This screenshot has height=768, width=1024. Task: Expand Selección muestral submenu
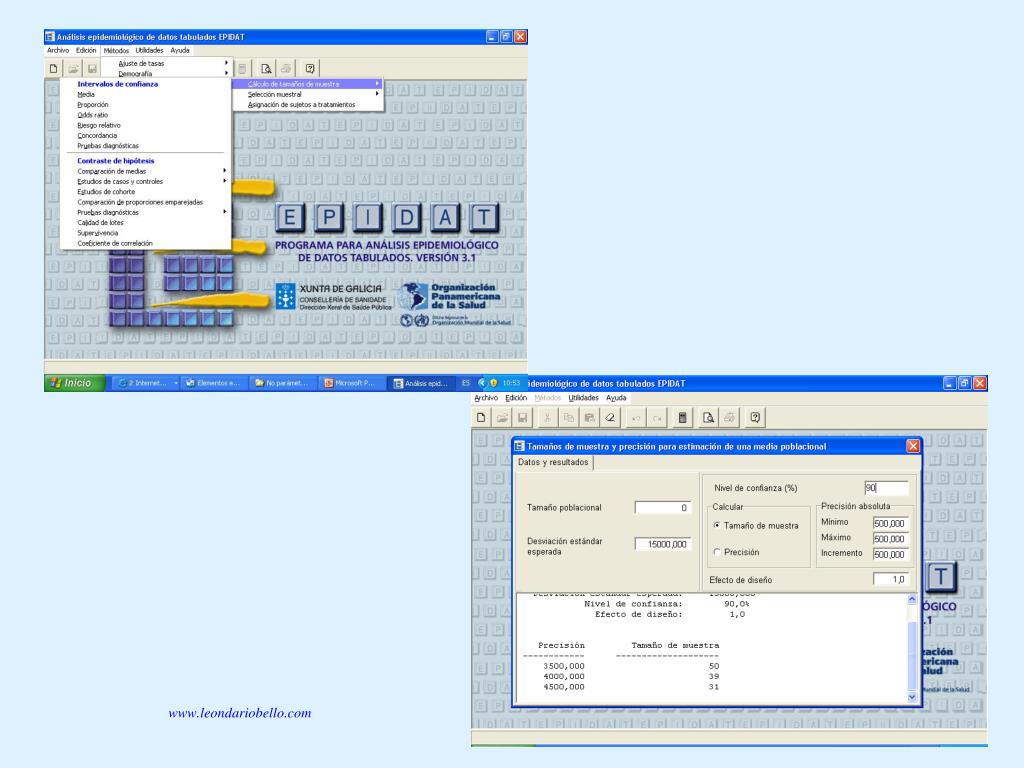tap(308, 94)
